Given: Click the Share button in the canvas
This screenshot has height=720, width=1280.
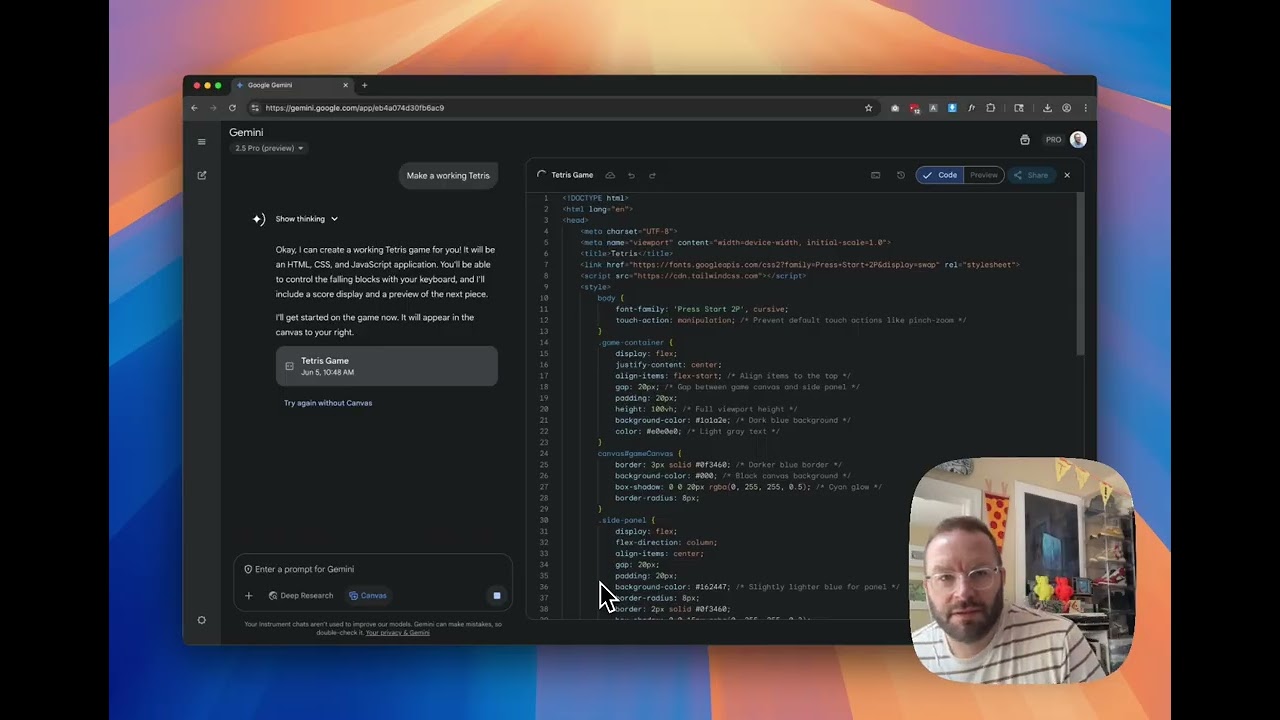Looking at the screenshot, I should pyautogui.click(x=1031, y=175).
